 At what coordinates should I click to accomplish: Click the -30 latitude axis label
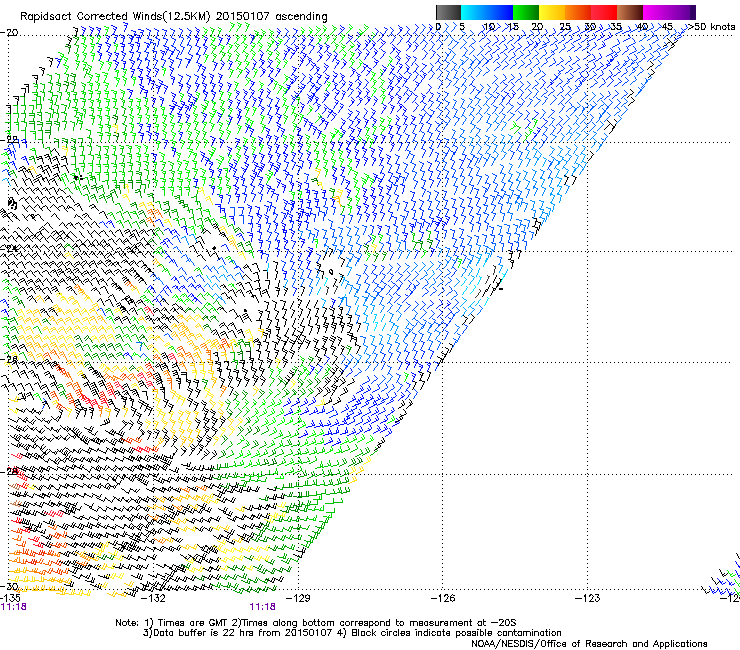9,586
